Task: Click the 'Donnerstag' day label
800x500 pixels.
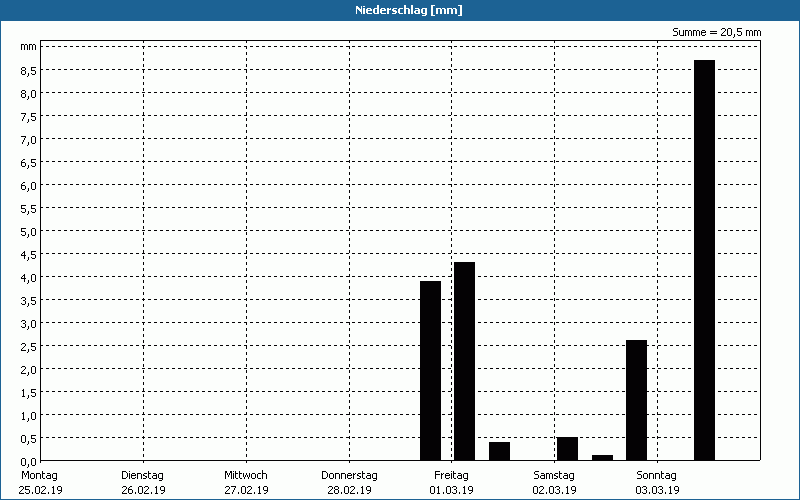Action: point(349,476)
